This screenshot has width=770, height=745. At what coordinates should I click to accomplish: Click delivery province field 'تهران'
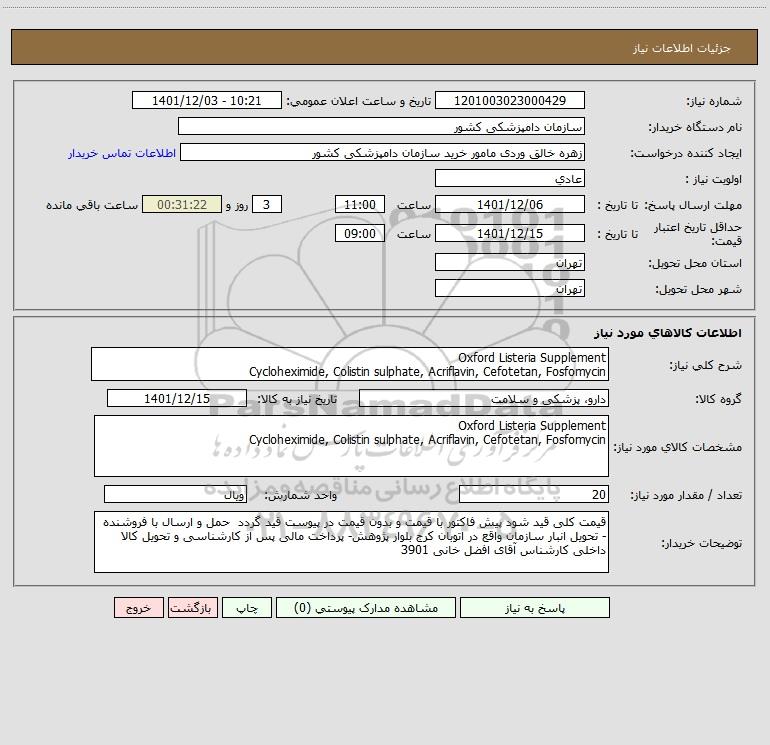pyautogui.click(x=510, y=263)
